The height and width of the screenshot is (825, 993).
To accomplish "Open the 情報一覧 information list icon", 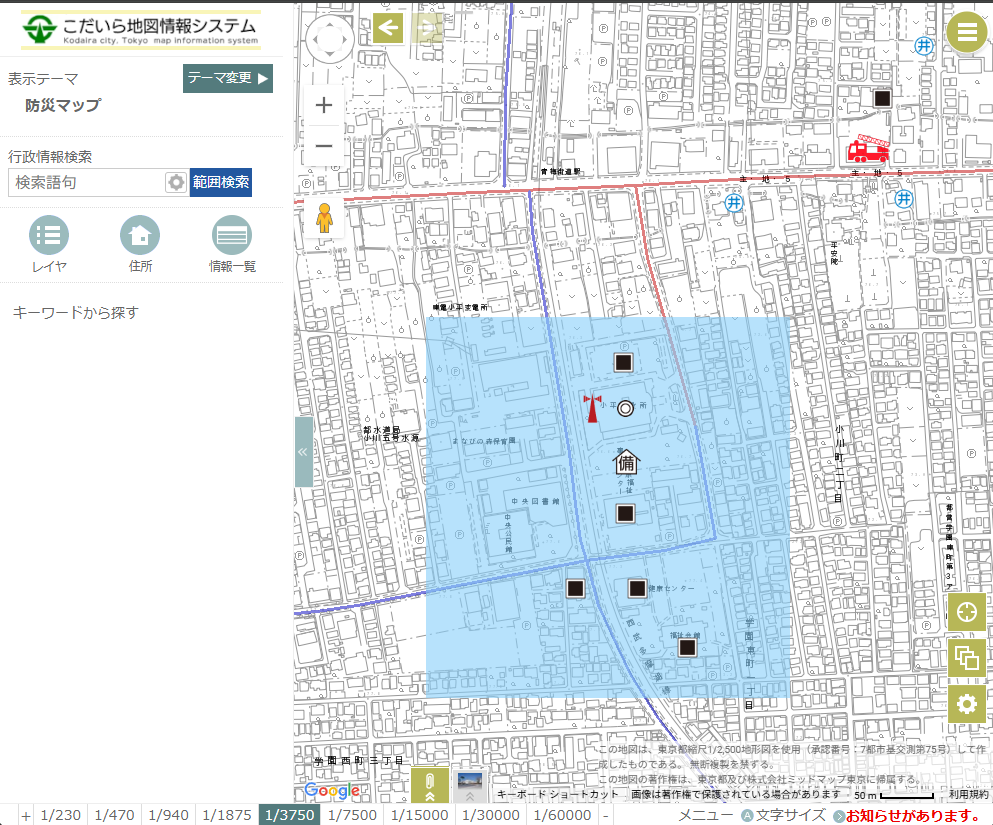I will [x=232, y=237].
